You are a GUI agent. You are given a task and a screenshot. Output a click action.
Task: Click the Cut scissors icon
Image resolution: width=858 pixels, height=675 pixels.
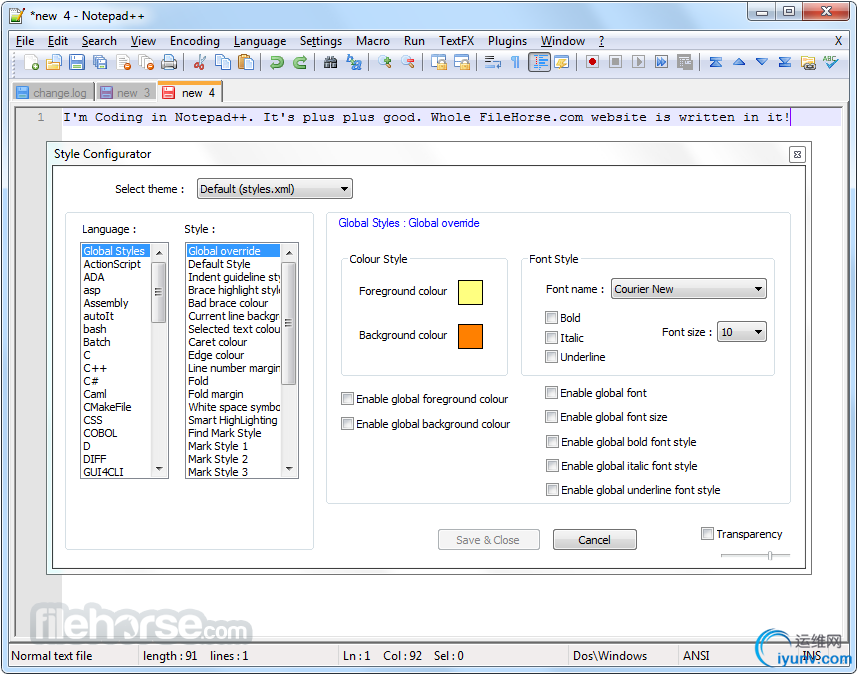pyautogui.click(x=199, y=62)
